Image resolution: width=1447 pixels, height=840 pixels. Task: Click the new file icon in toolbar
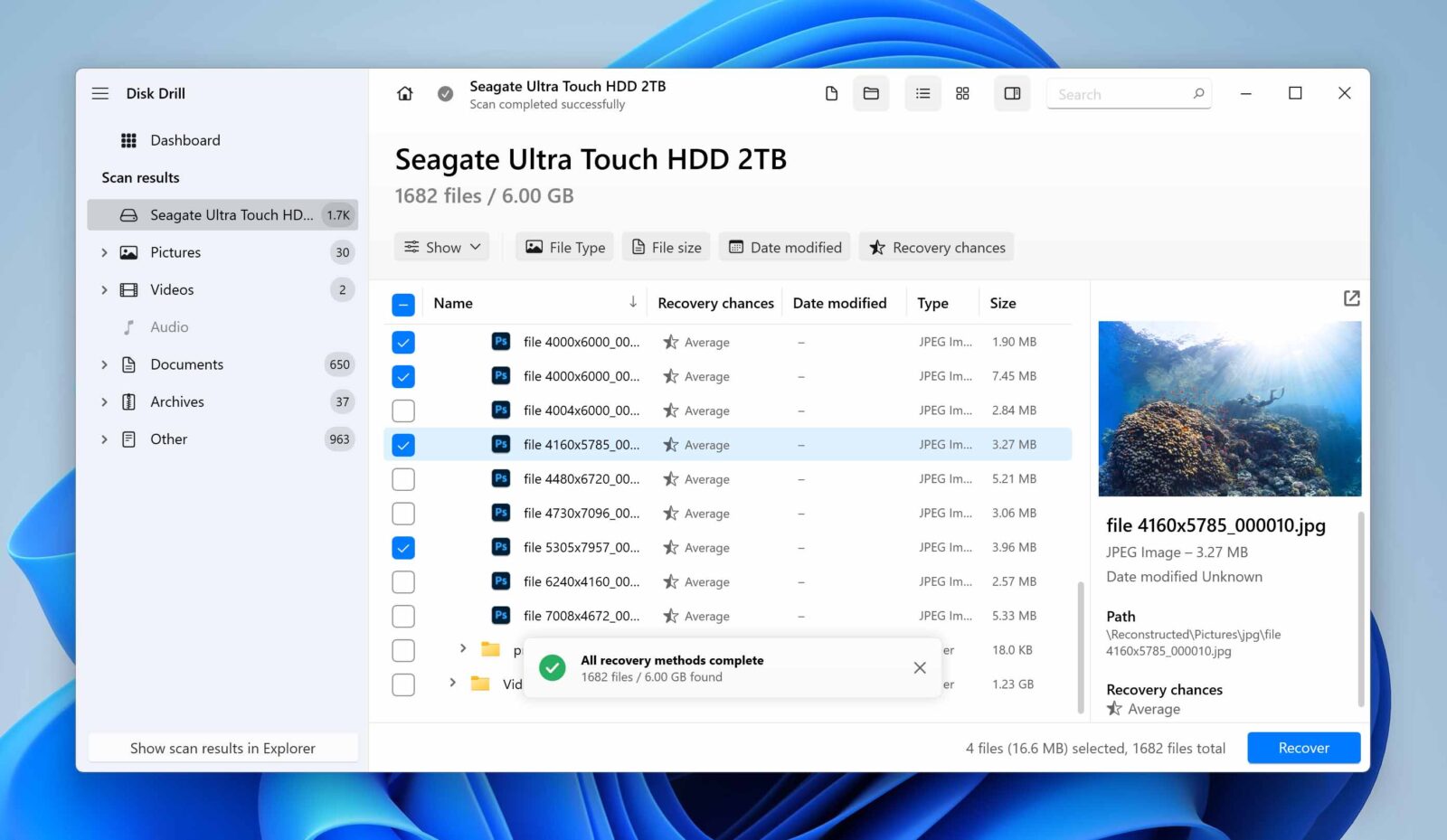[832, 93]
